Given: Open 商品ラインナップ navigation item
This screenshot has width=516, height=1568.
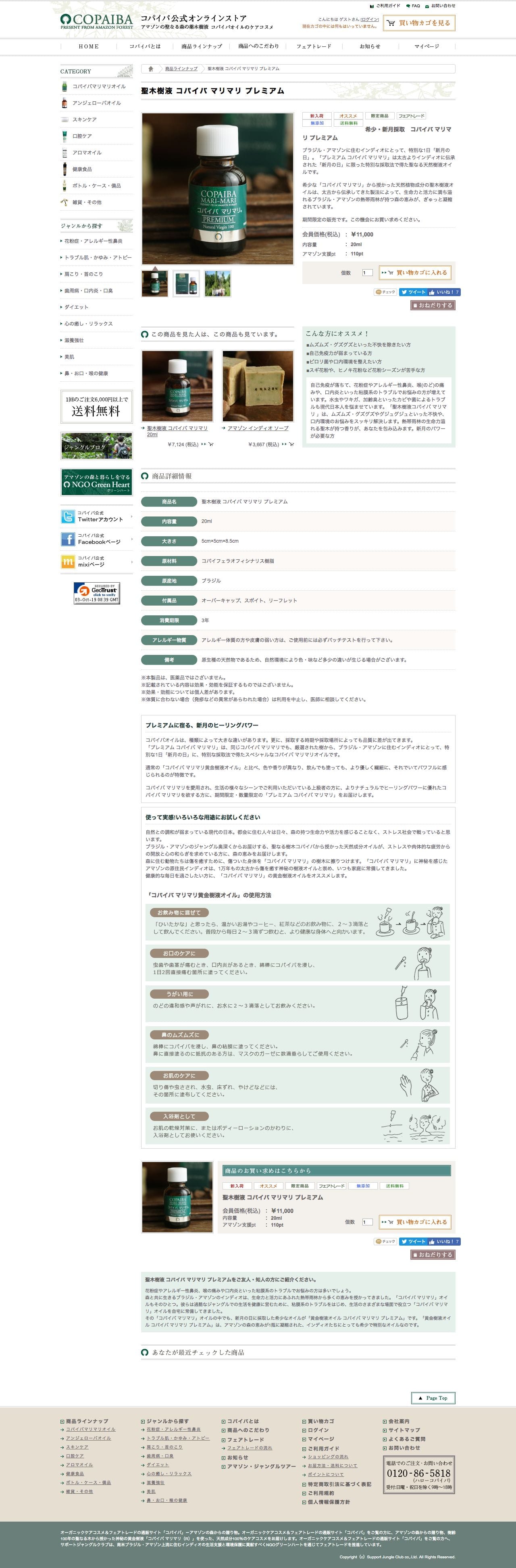Looking at the screenshot, I should [202, 46].
